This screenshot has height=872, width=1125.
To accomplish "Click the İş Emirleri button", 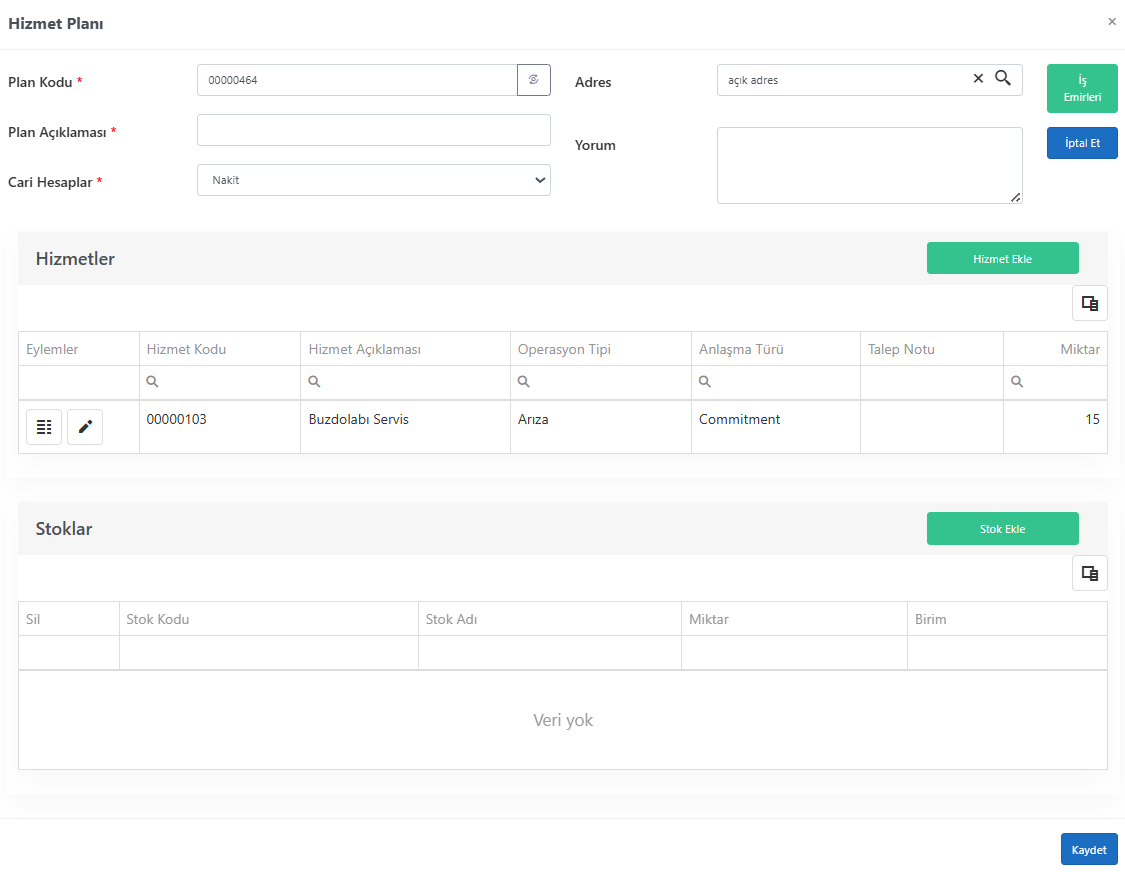I will pyautogui.click(x=1082, y=88).
